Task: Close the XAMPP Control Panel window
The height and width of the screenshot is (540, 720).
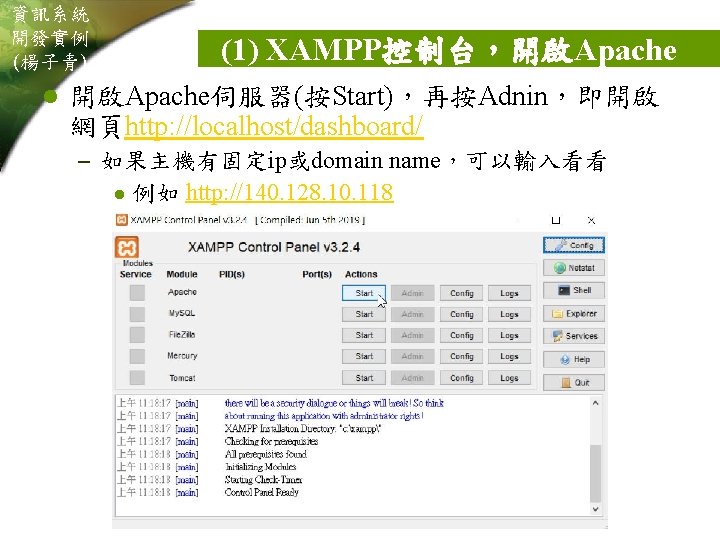Action: click(591, 220)
